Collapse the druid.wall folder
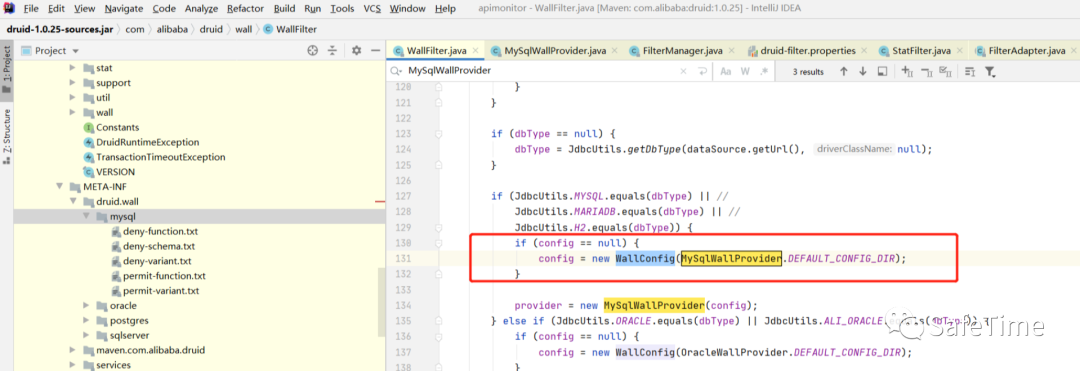The width and height of the screenshot is (1080, 371). tap(74, 202)
